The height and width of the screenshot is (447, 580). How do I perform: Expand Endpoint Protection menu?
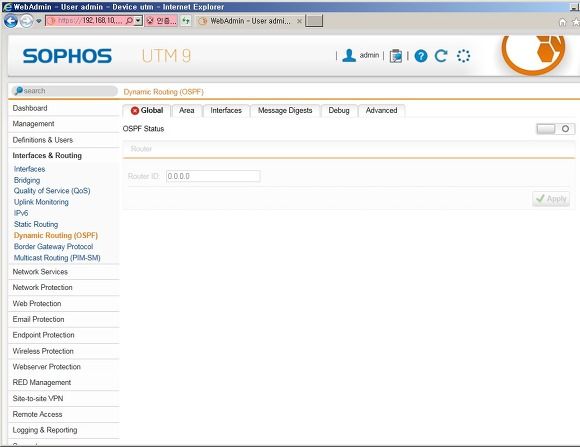[64, 335]
